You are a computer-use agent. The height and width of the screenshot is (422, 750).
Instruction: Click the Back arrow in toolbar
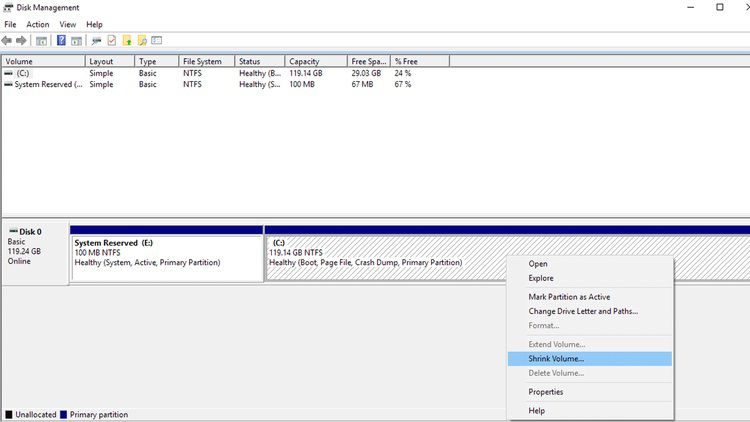click(x=7, y=40)
